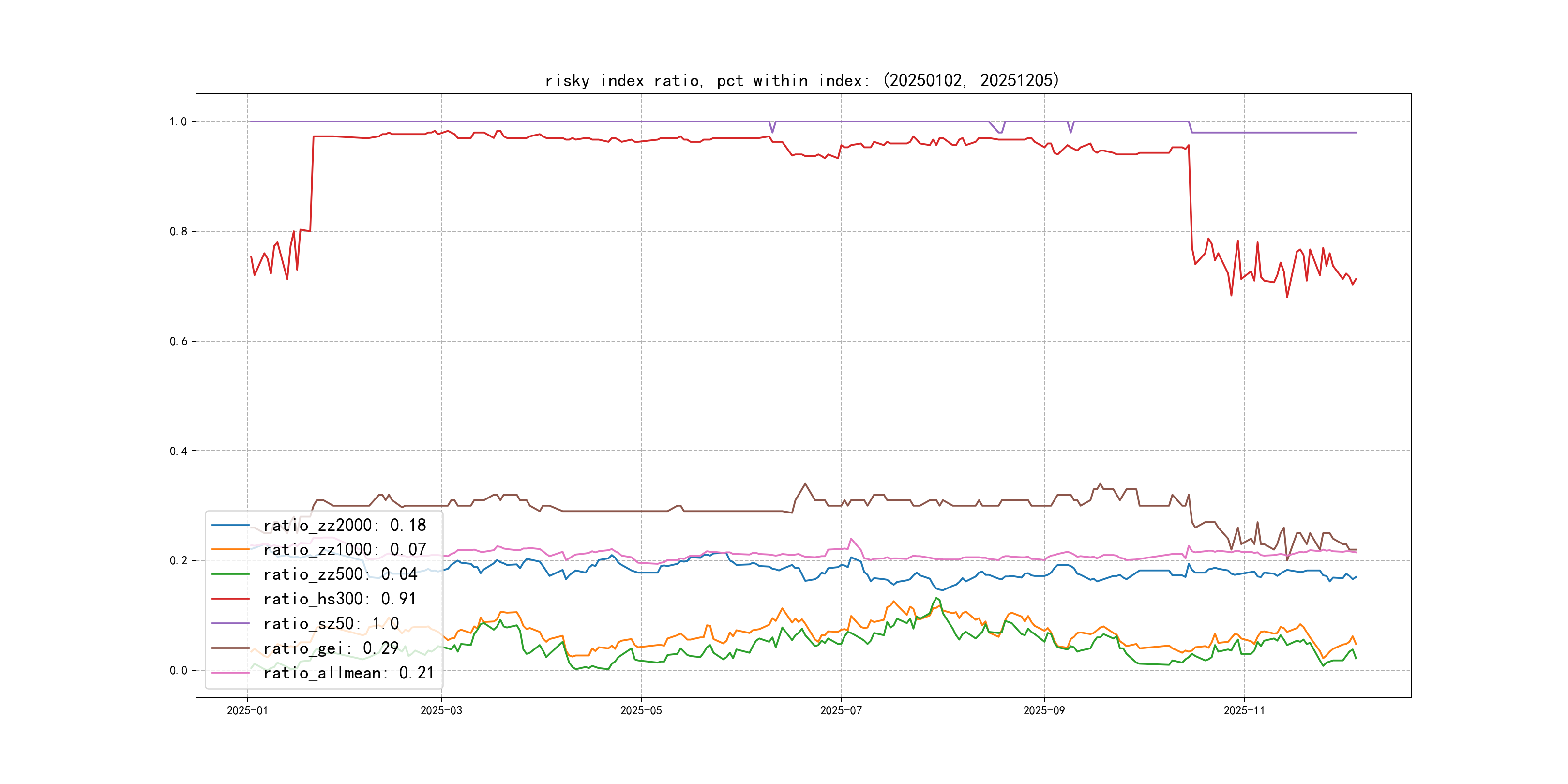Click the 1.0 y-axis tick label
This screenshot has width=1568, height=784.
[179, 122]
